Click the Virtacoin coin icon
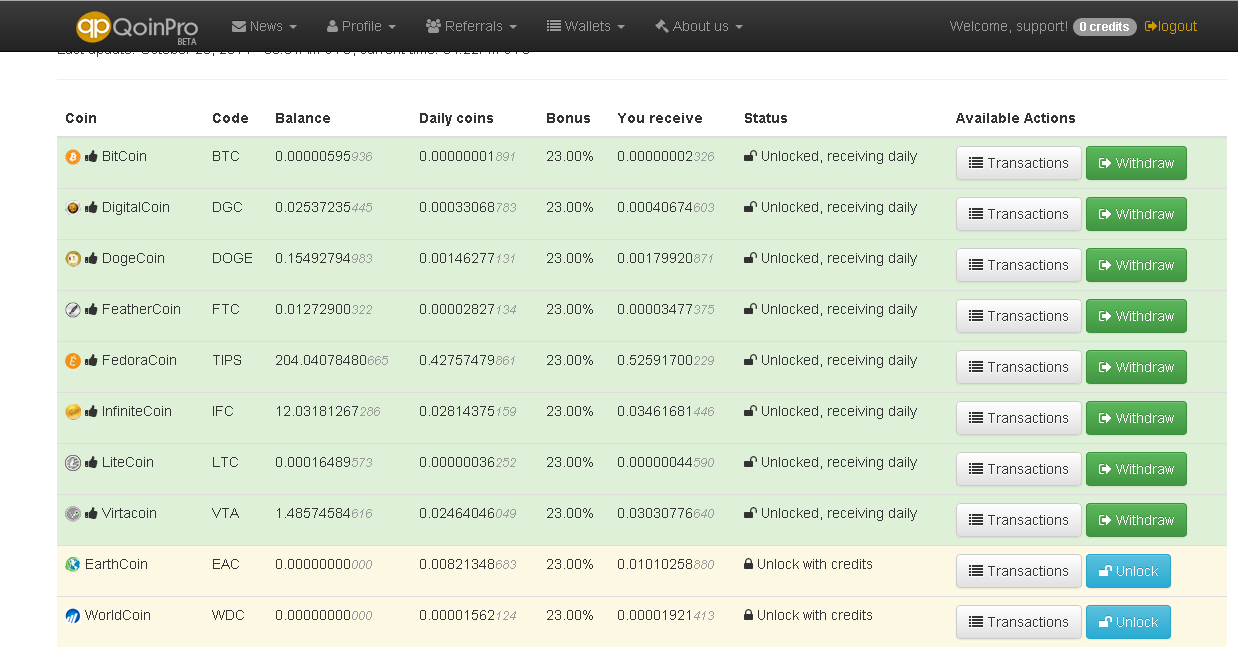Viewport: 1238px width, 660px height. click(72, 514)
